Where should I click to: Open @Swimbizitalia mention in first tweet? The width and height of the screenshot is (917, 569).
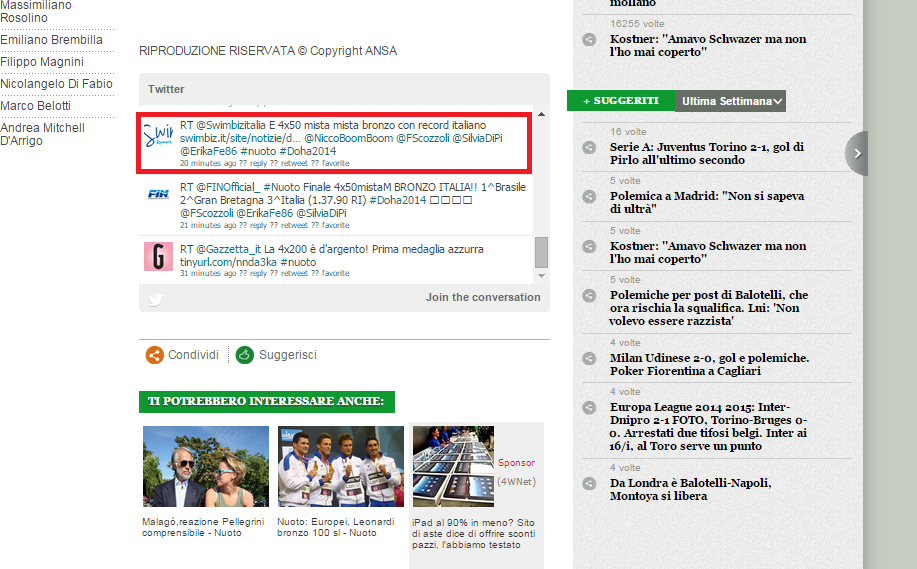coord(231,125)
